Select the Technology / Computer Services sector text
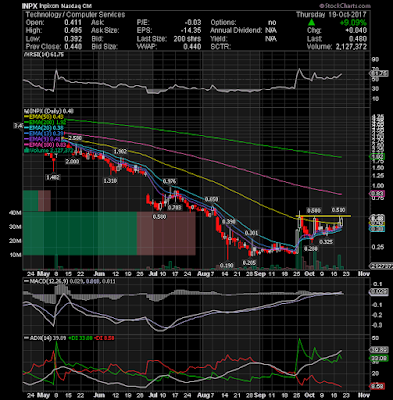Screen dimensions: 393x400 tap(75, 15)
